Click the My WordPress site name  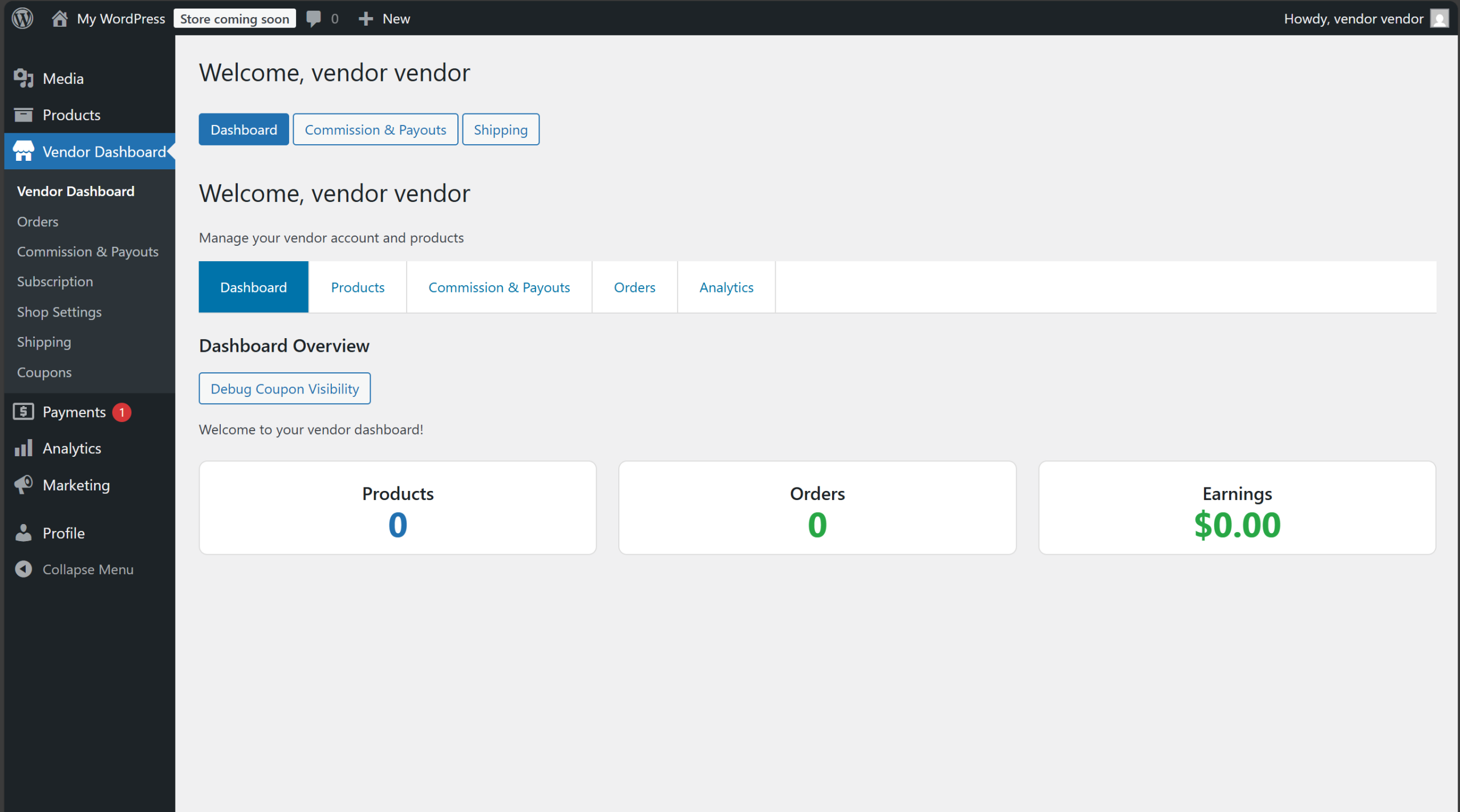point(121,19)
